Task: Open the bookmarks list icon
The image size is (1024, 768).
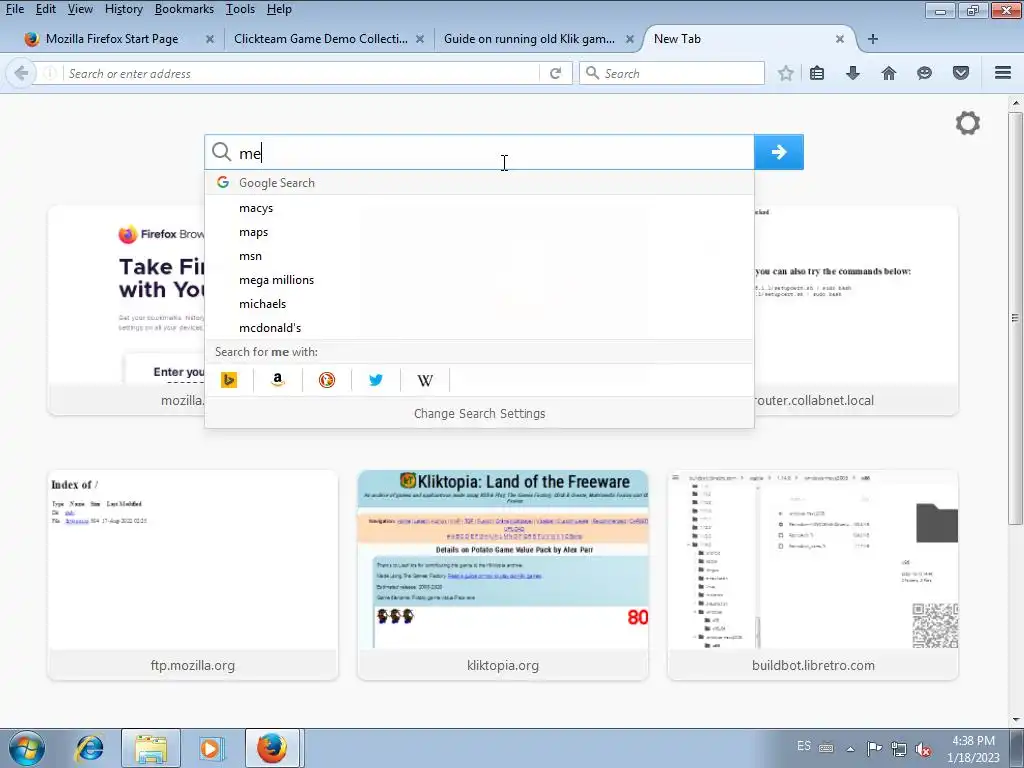Action: coord(816,73)
